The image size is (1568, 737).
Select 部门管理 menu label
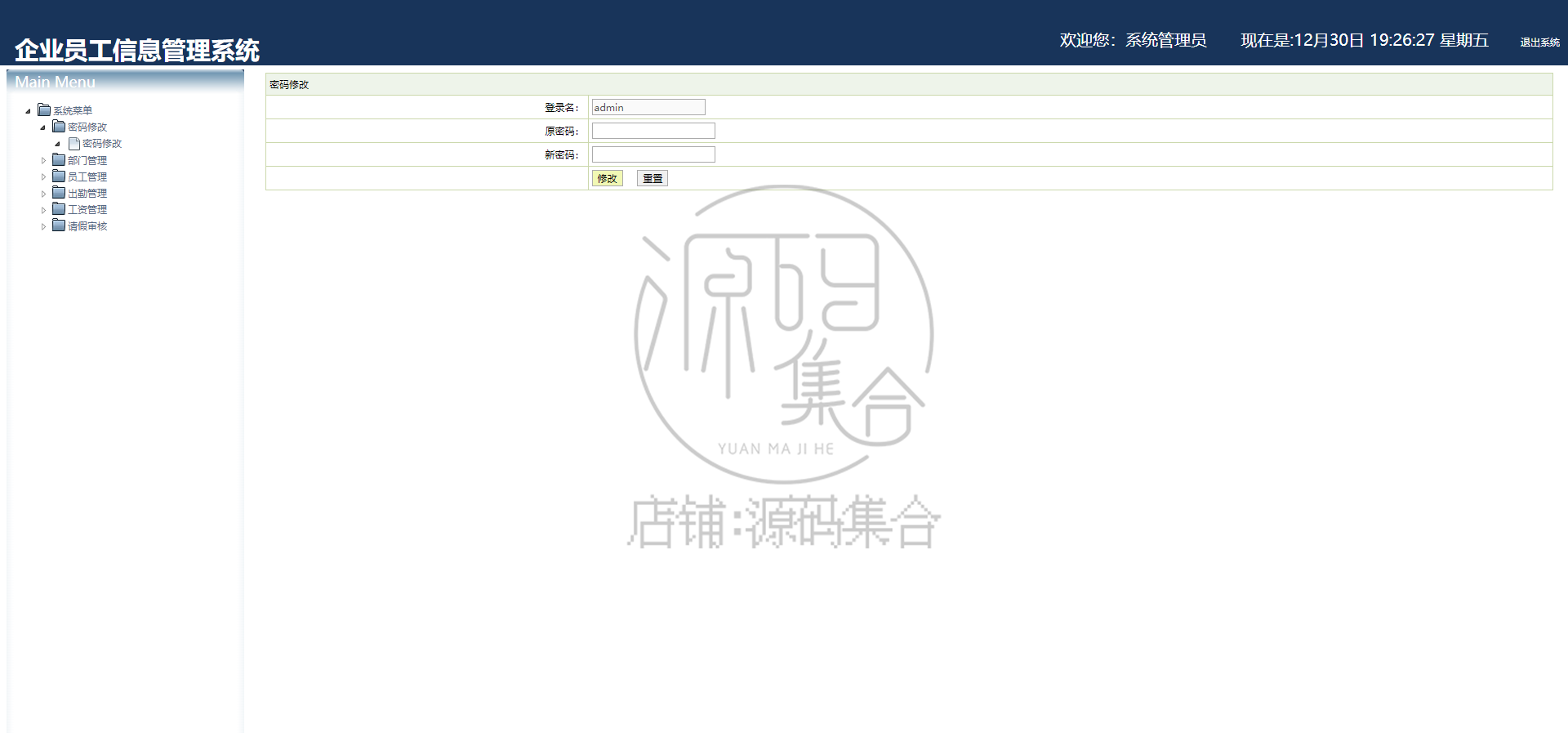pyautogui.click(x=87, y=161)
